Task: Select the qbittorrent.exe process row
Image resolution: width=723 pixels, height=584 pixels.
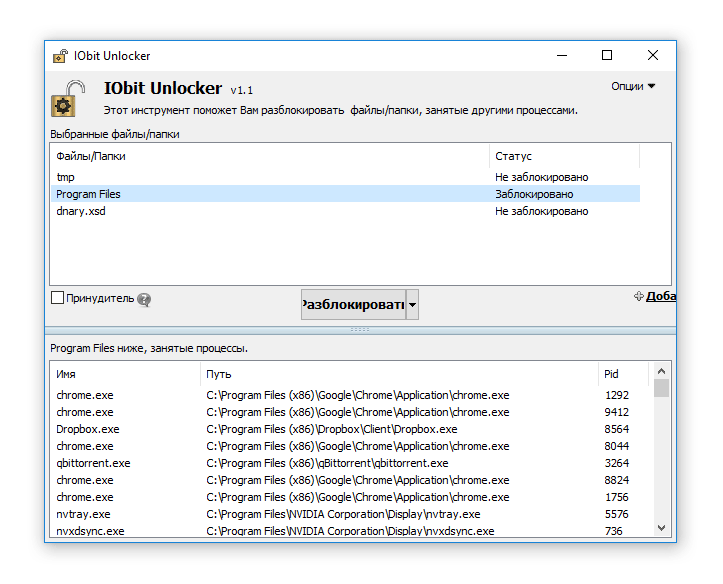Action: (x=352, y=463)
